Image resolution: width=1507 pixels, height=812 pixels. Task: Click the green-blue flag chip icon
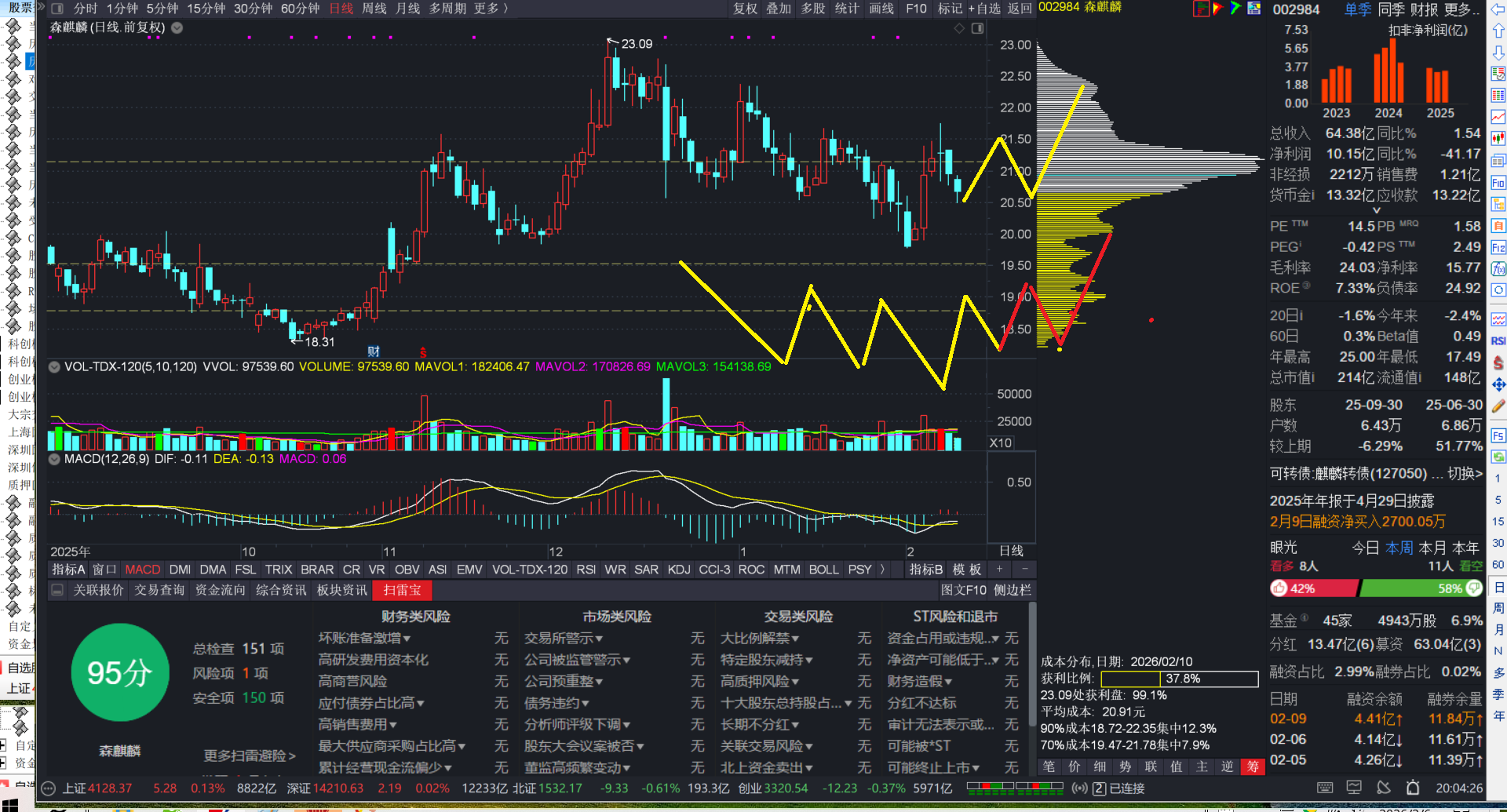(x=1236, y=9)
